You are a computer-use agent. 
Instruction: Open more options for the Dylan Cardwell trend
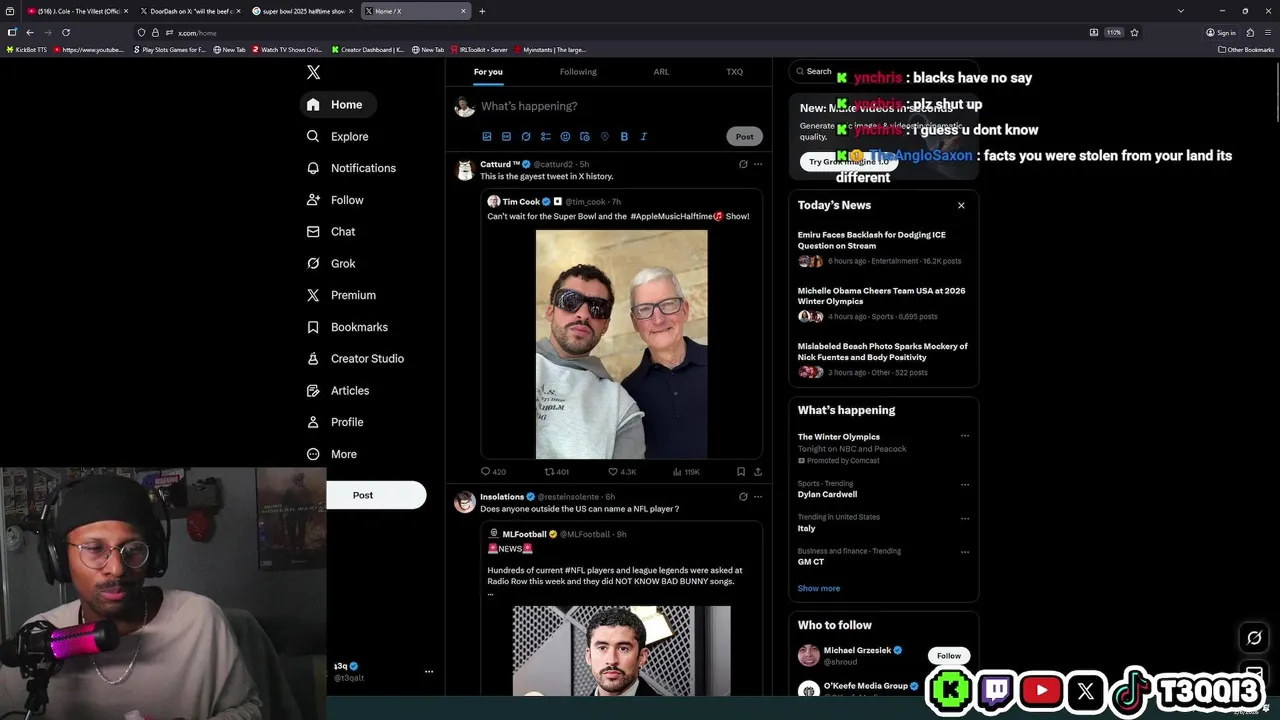(x=965, y=484)
